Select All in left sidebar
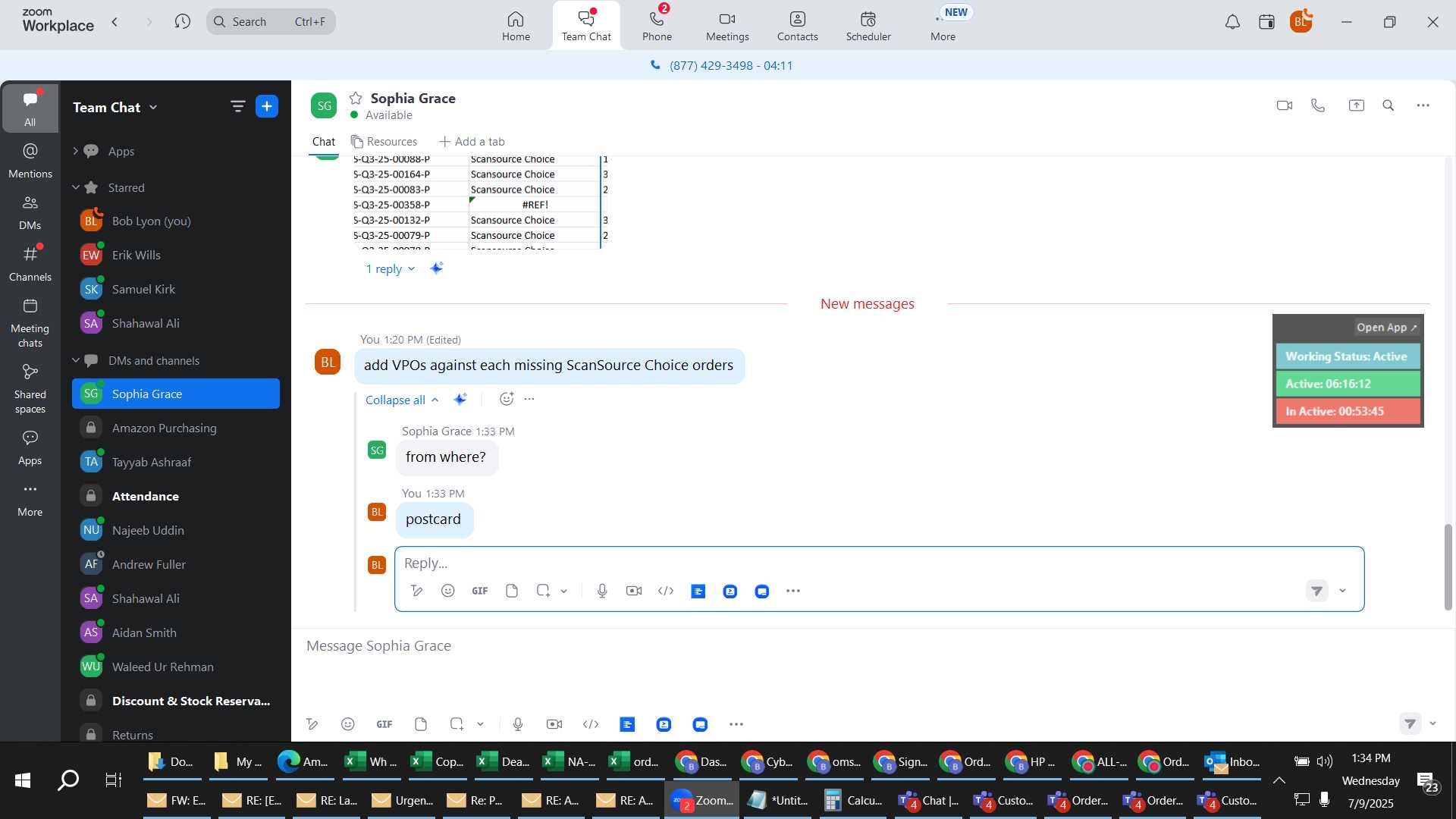 30,108
